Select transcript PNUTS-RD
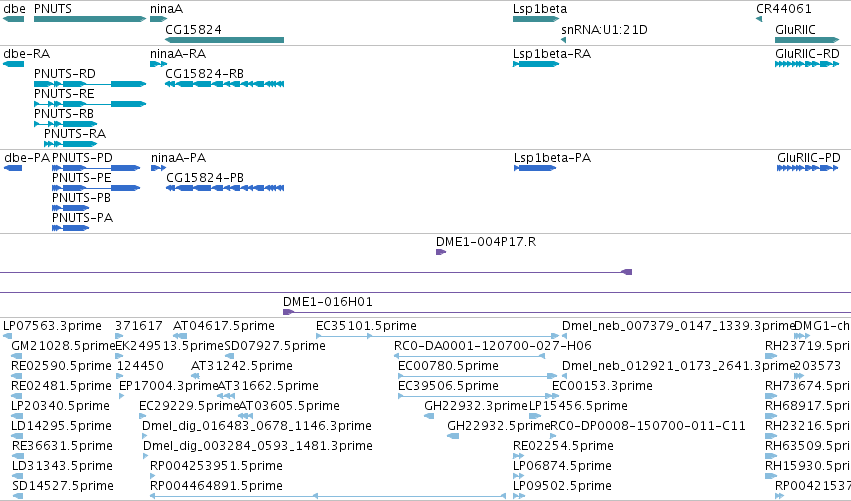 65,73
